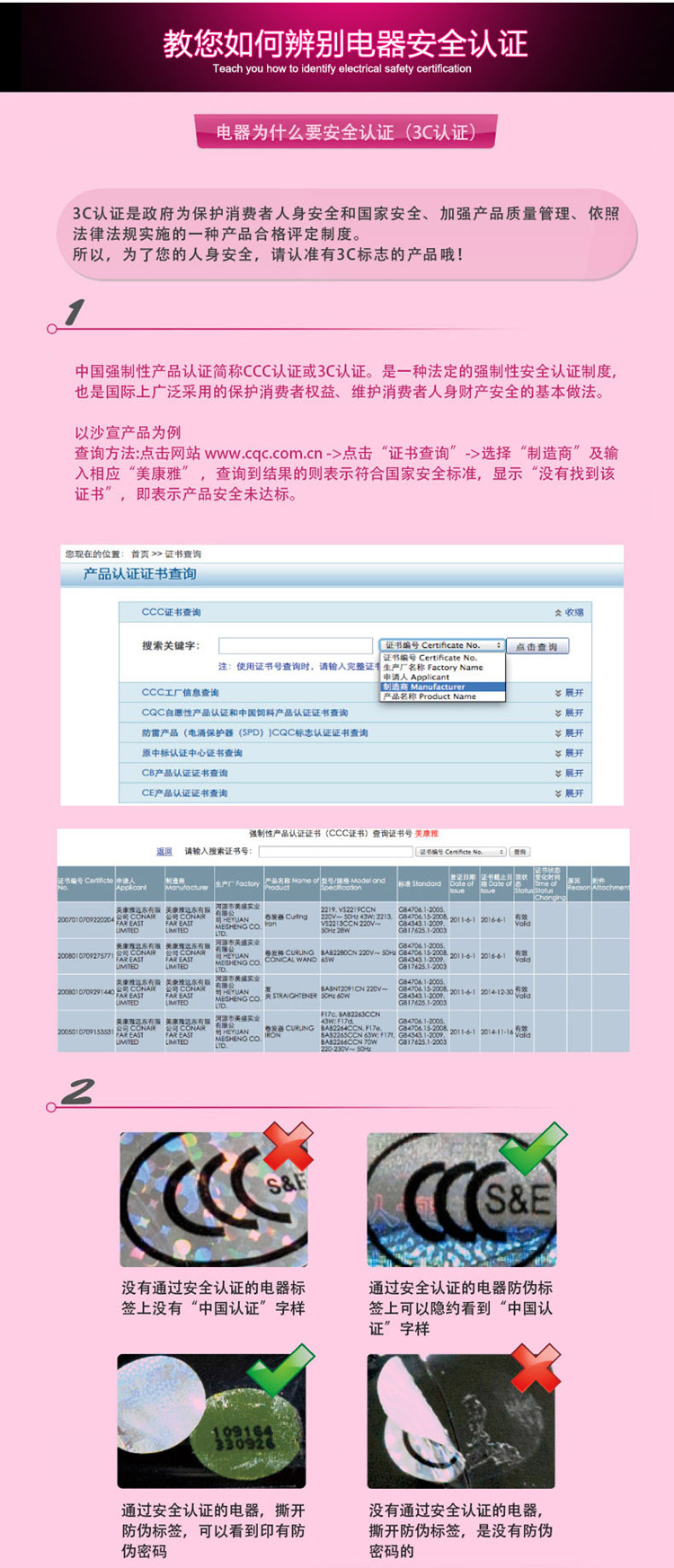Expand CB产品认证证书查询 section
This screenshot has width=674, height=1568.
tap(569, 773)
